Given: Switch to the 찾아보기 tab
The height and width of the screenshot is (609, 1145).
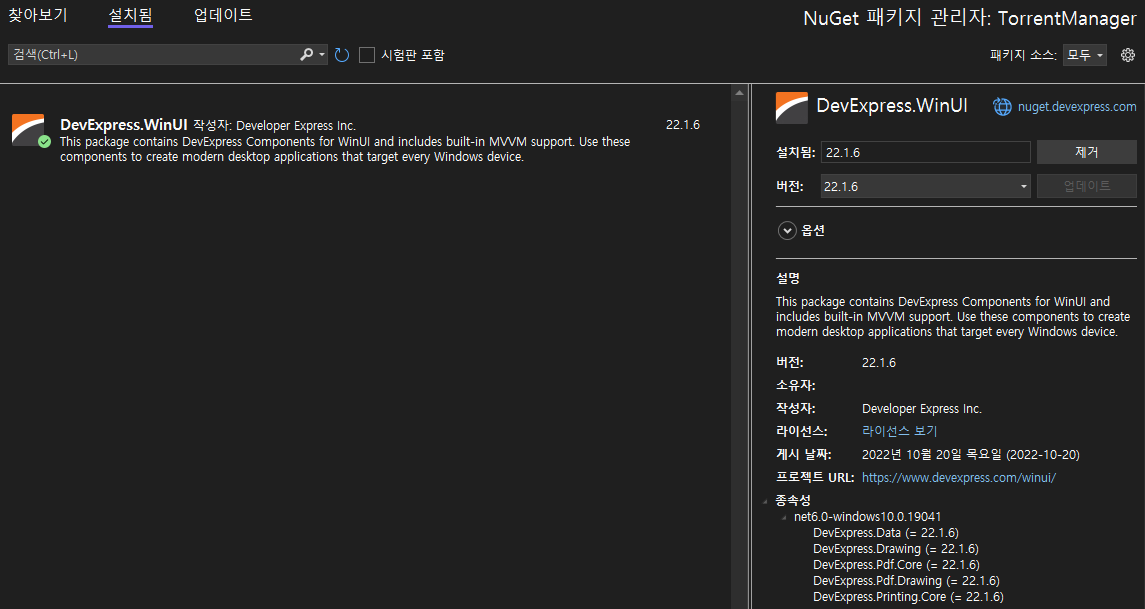Looking at the screenshot, I should click(x=38, y=15).
